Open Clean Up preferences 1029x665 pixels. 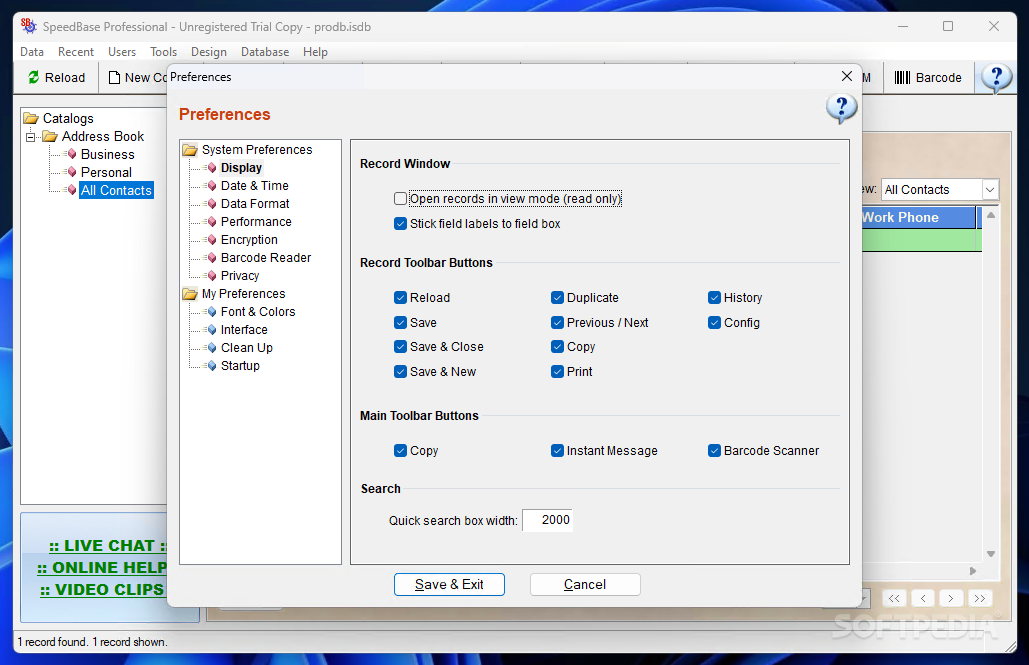coord(247,348)
